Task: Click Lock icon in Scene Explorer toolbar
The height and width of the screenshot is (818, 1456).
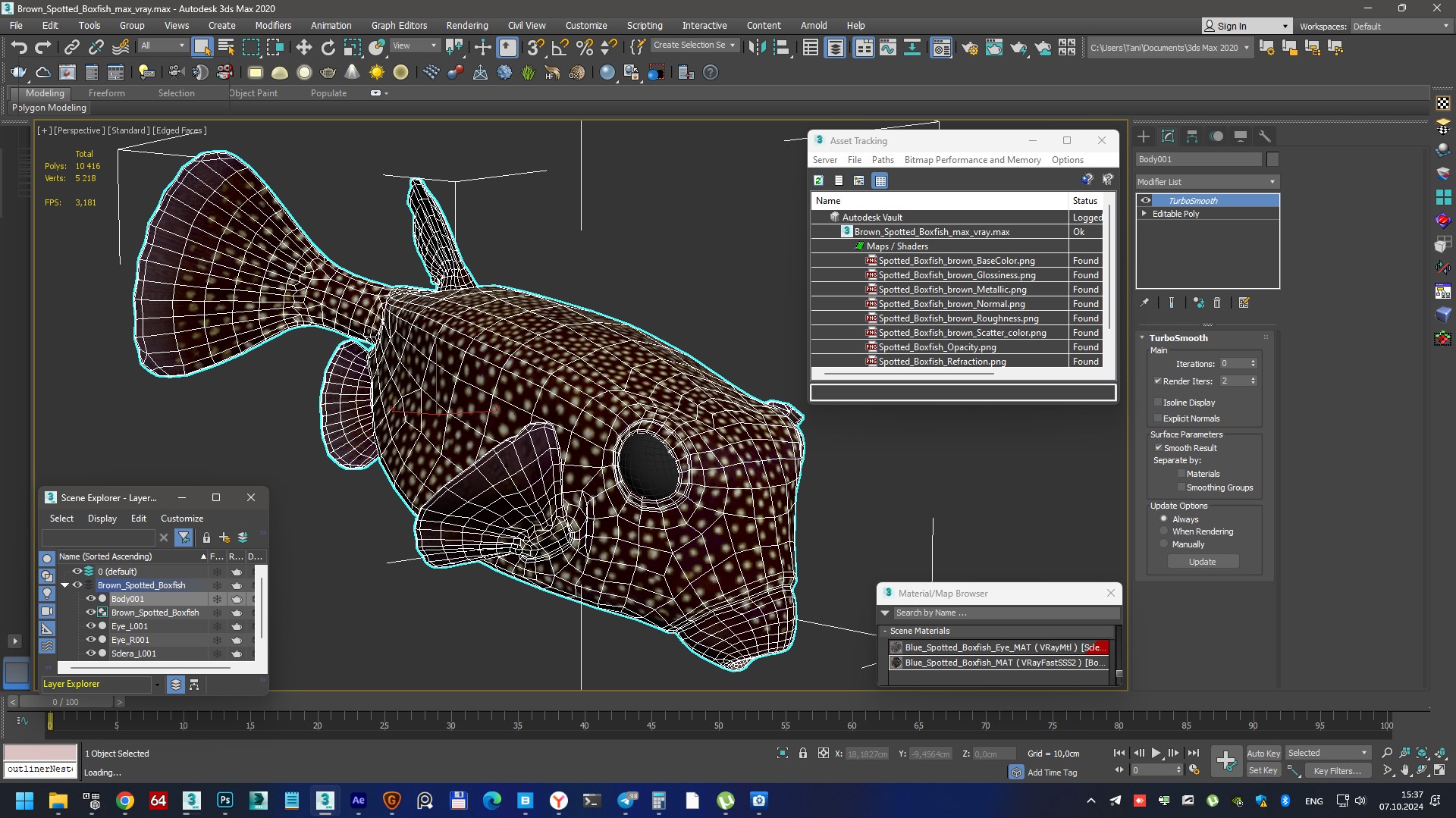Action: (206, 537)
